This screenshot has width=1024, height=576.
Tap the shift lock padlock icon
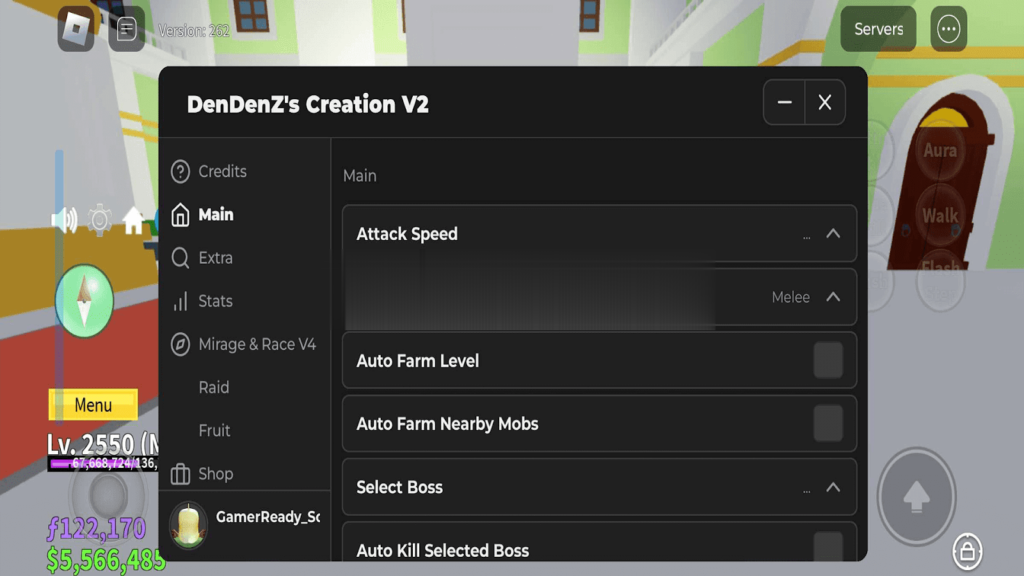[x=966, y=549]
